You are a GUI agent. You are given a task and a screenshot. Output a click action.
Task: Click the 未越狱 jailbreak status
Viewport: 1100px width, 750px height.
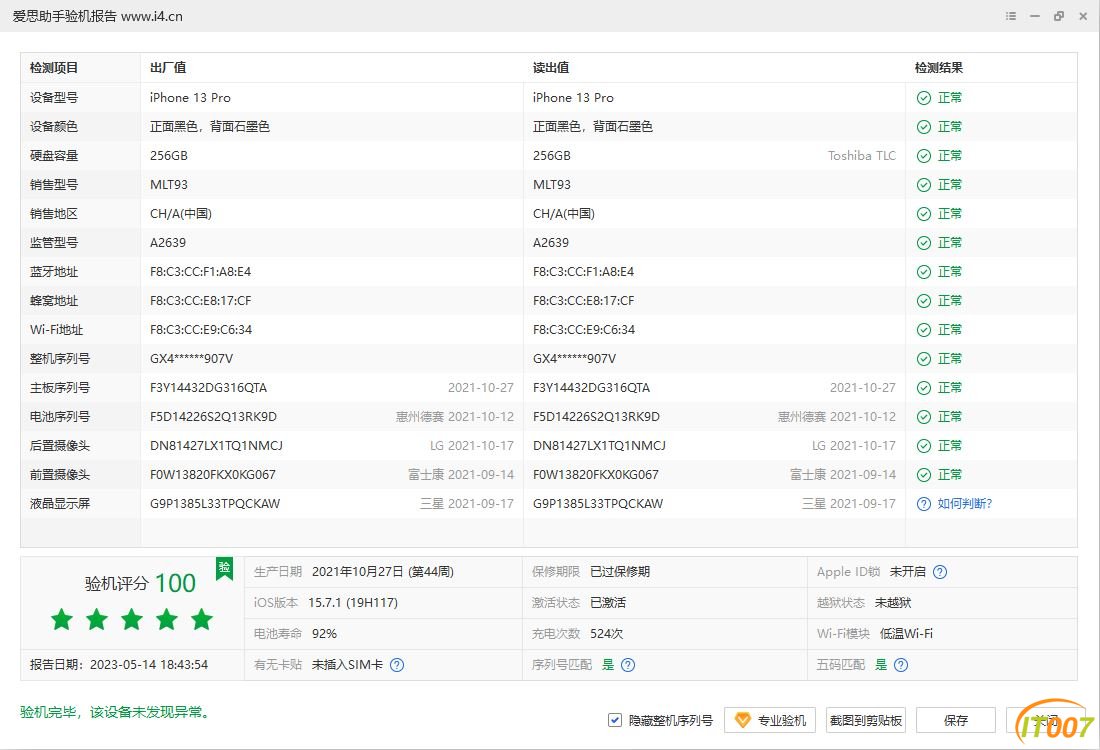893,603
